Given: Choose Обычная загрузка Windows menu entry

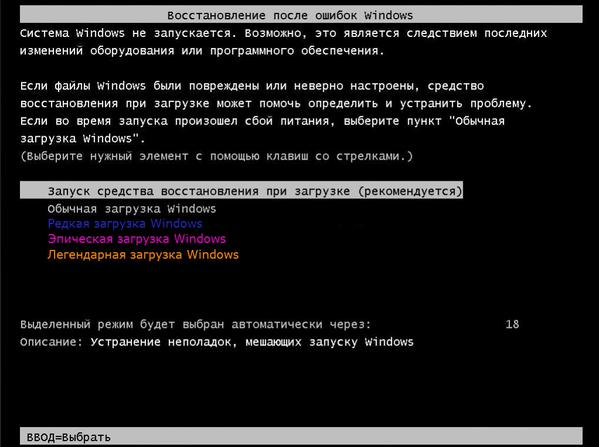Looking at the screenshot, I should [132, 209].
